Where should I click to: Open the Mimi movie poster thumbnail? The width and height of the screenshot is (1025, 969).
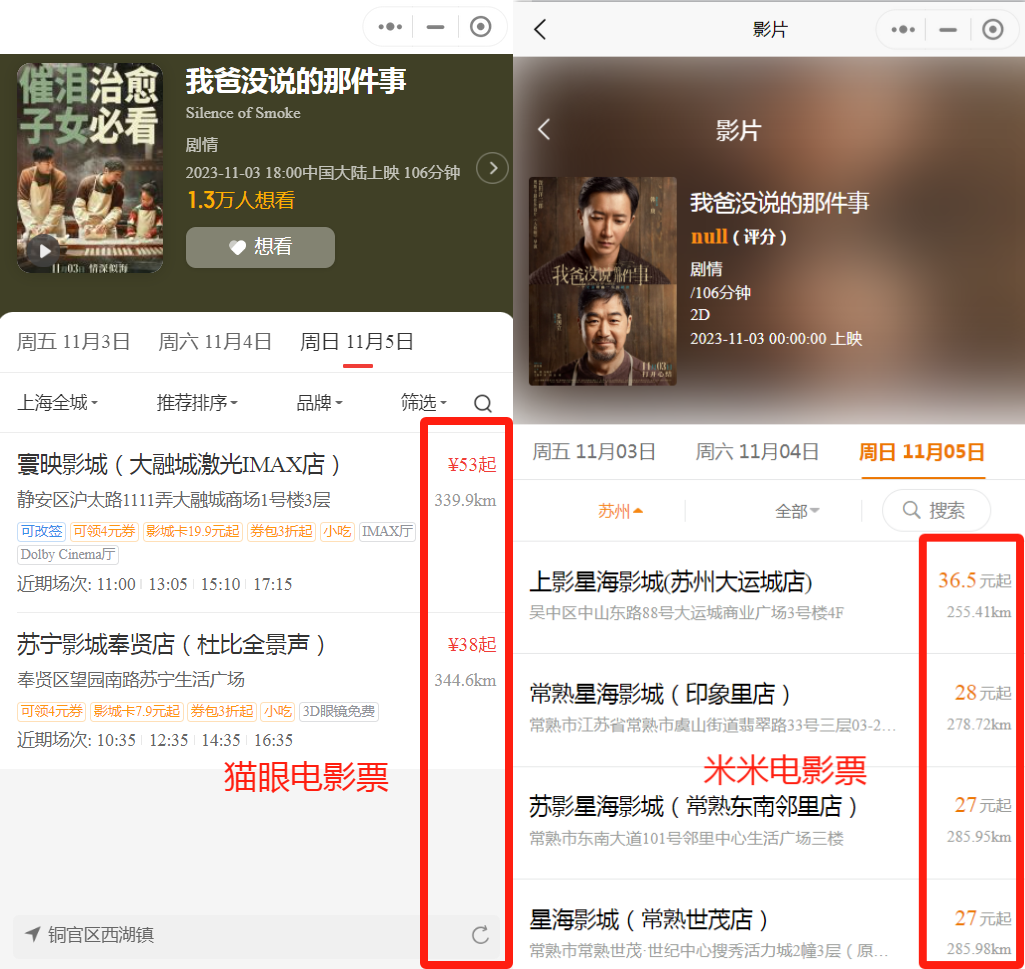point(603,281)
